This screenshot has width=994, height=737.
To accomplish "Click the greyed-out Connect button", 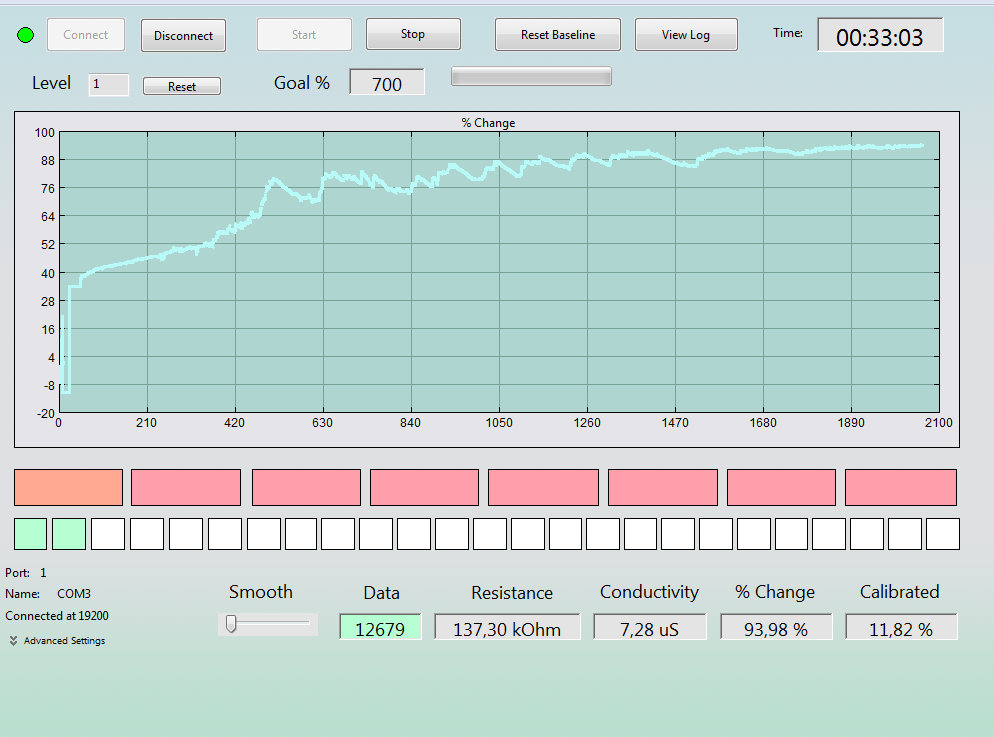I will [x=86, y=35].
